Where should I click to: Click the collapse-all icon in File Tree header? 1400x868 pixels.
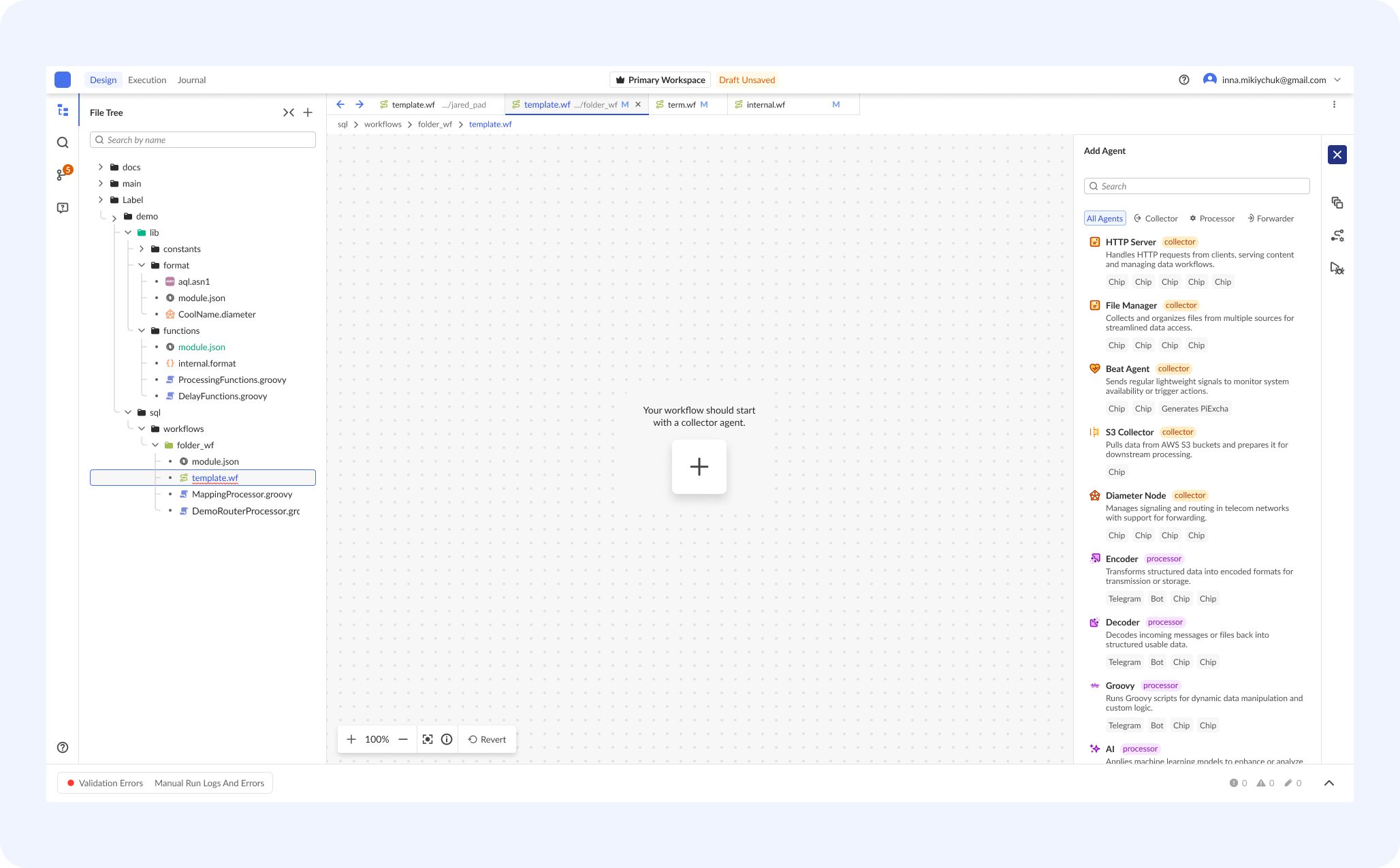(289, 112)
